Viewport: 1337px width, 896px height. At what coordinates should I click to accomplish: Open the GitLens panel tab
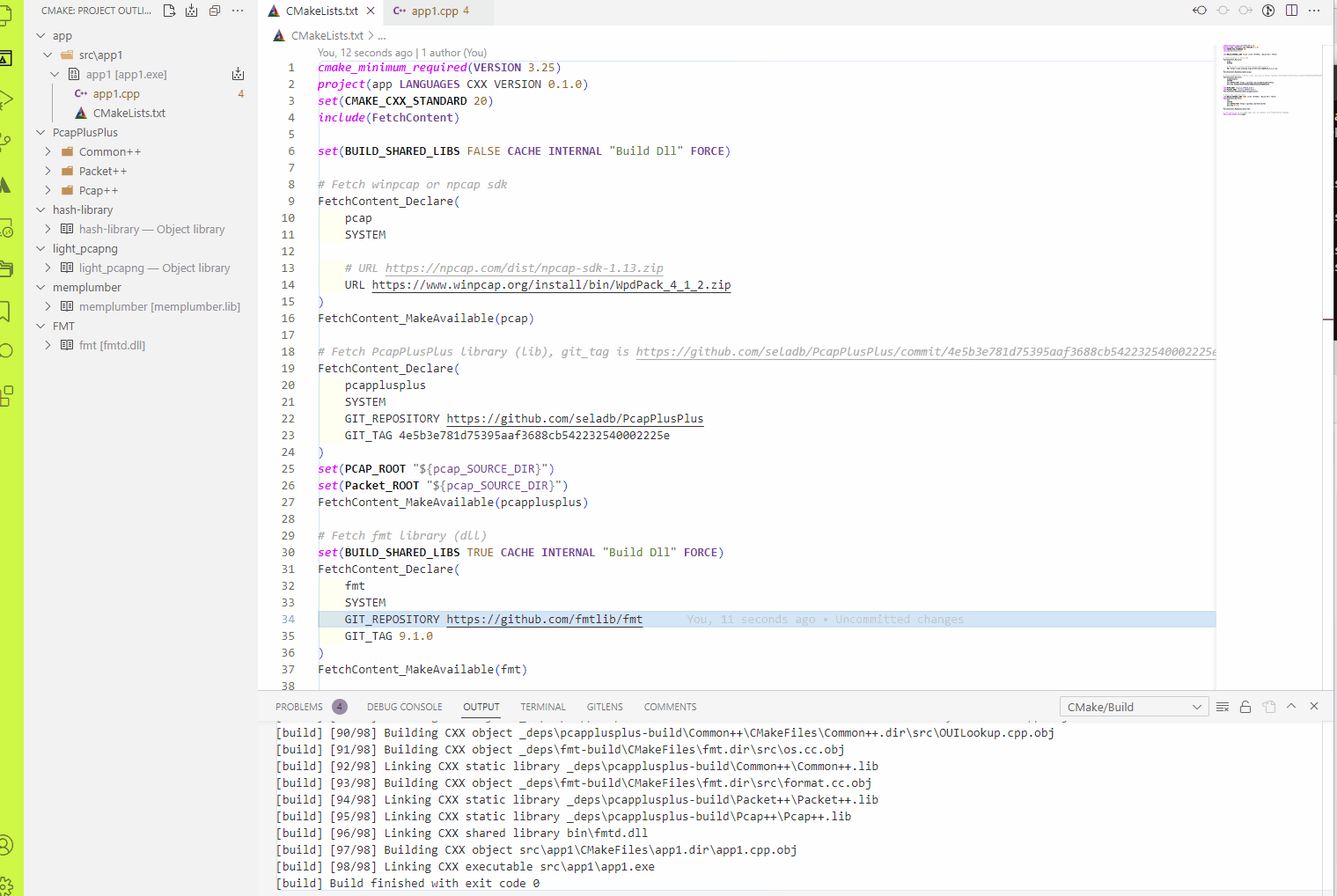[605, 707]
